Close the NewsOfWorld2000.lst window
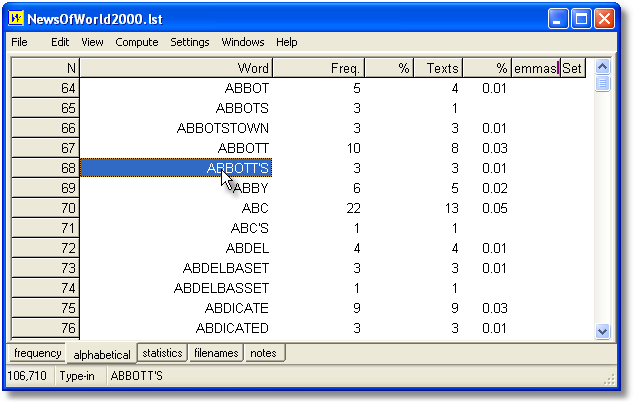 [x=605, y=19]
